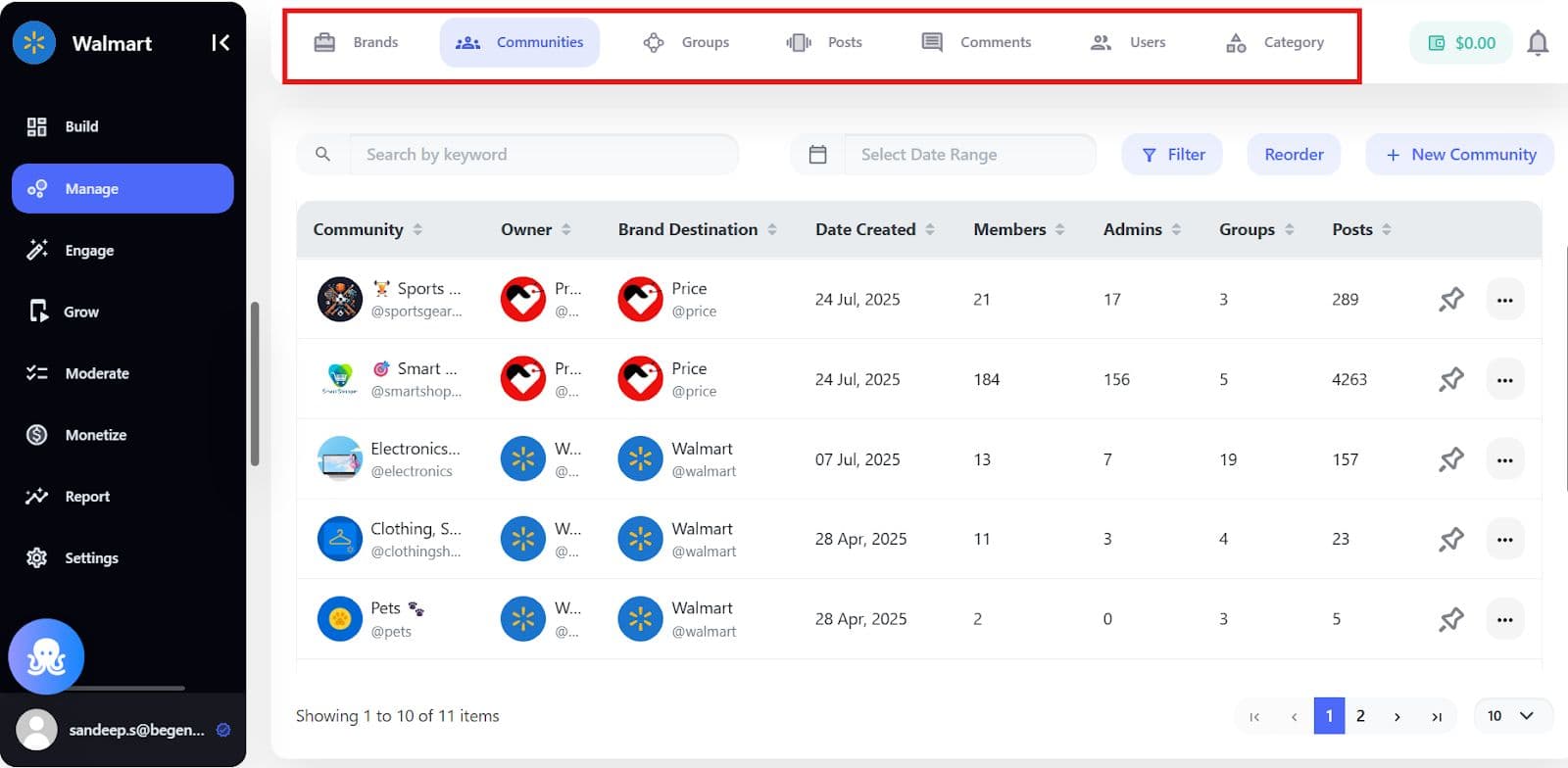The width and height of the screenshot is (1568, 768).
Task: Open more options for Sports community
Action: 1505,300
